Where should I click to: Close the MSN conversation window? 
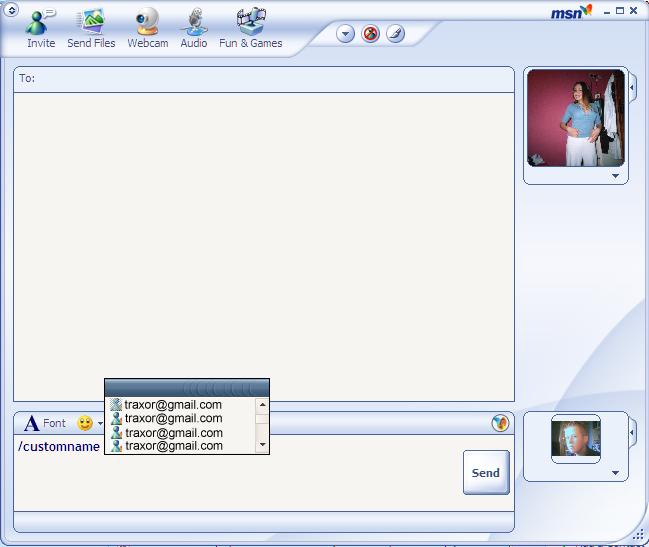tap(633, 11)
